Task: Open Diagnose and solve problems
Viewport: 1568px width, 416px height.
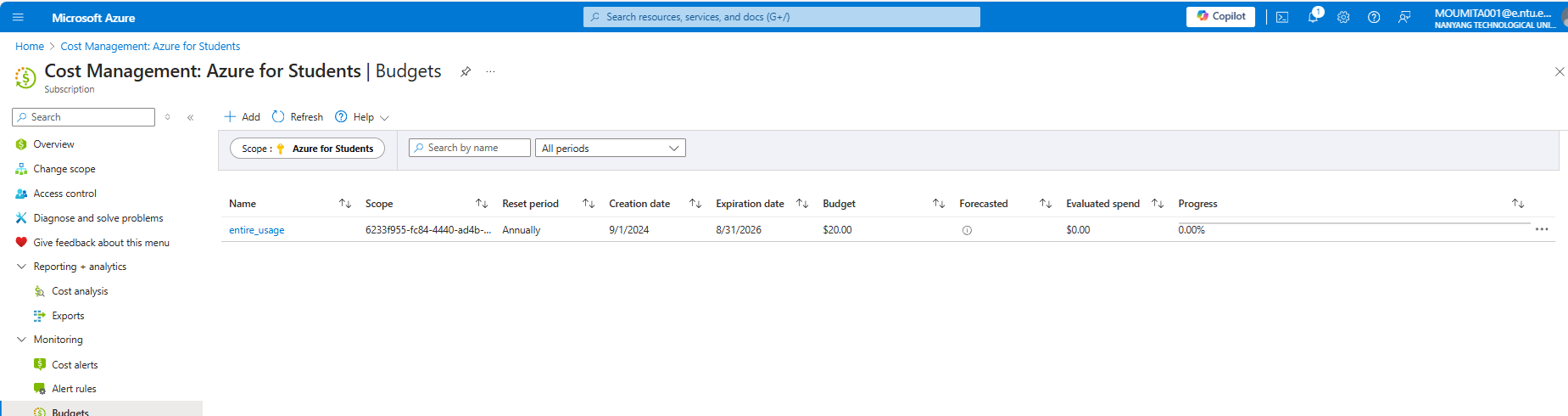Action: (x=98, y=218)
